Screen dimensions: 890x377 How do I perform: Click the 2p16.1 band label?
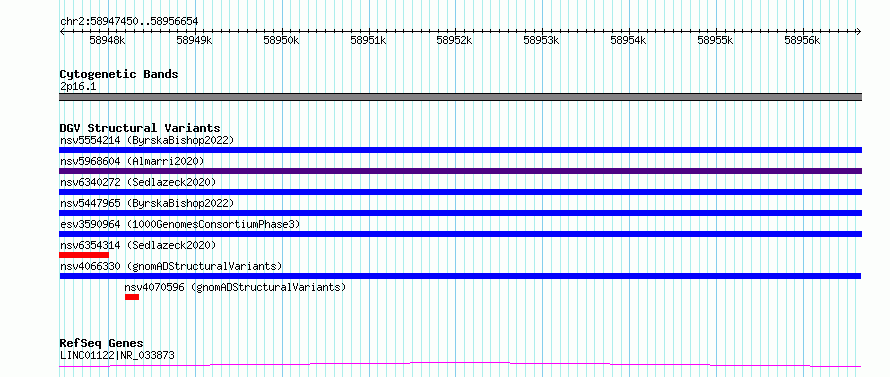coord(78,87)
